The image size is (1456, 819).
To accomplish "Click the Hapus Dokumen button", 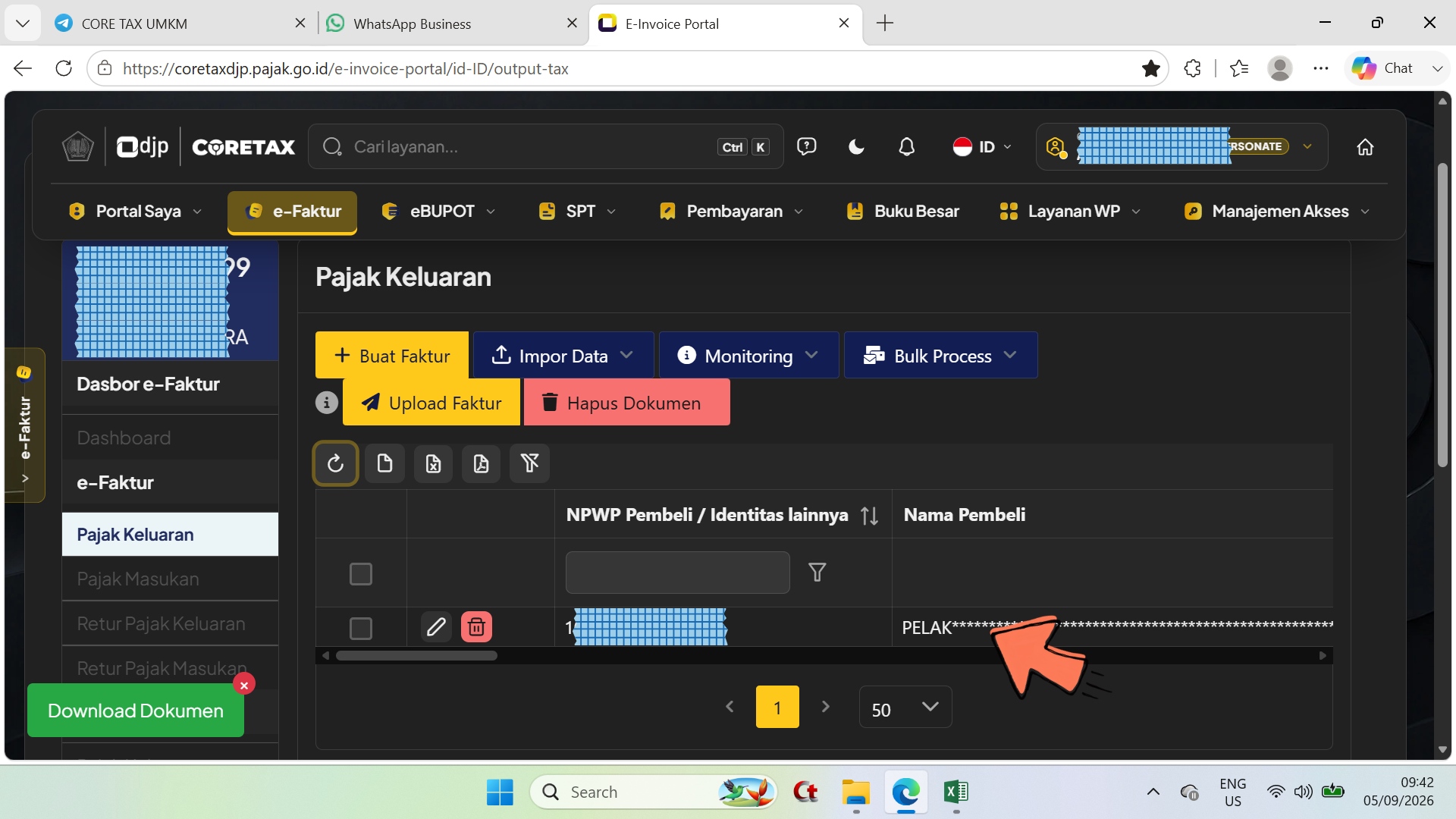I will coord(626,403).
